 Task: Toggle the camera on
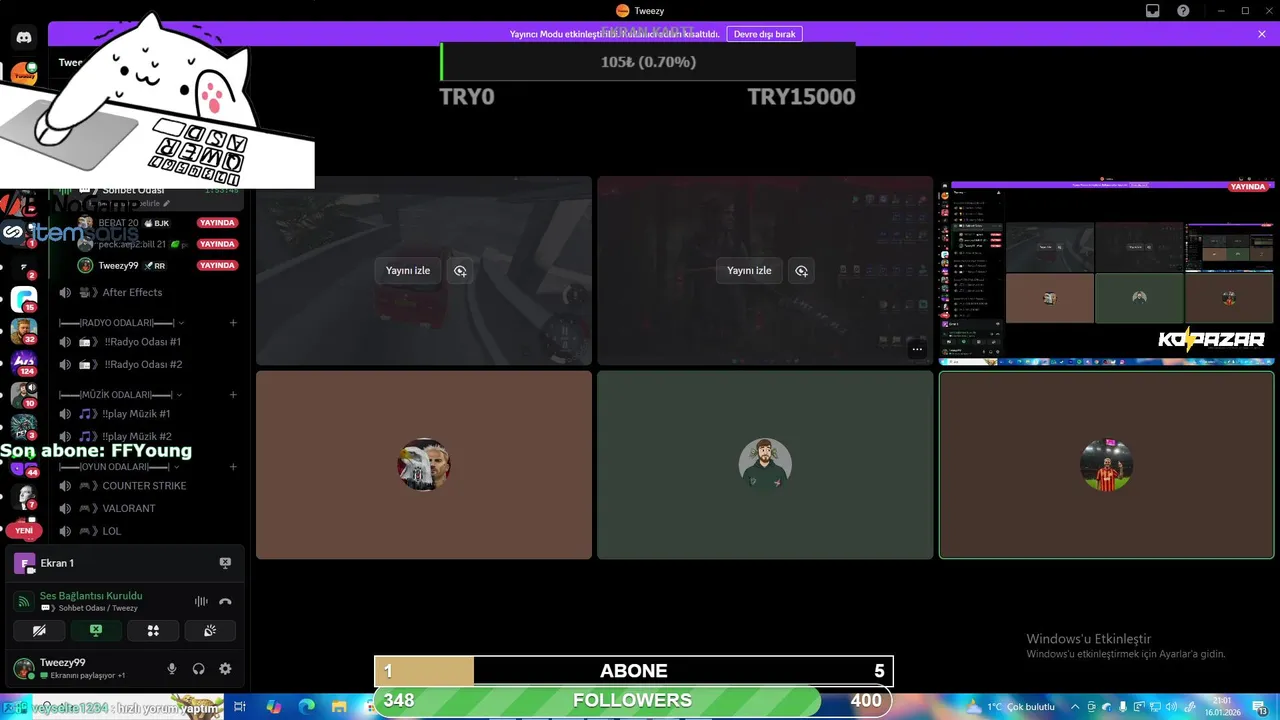pyautogui.click(x=39, y=630)
